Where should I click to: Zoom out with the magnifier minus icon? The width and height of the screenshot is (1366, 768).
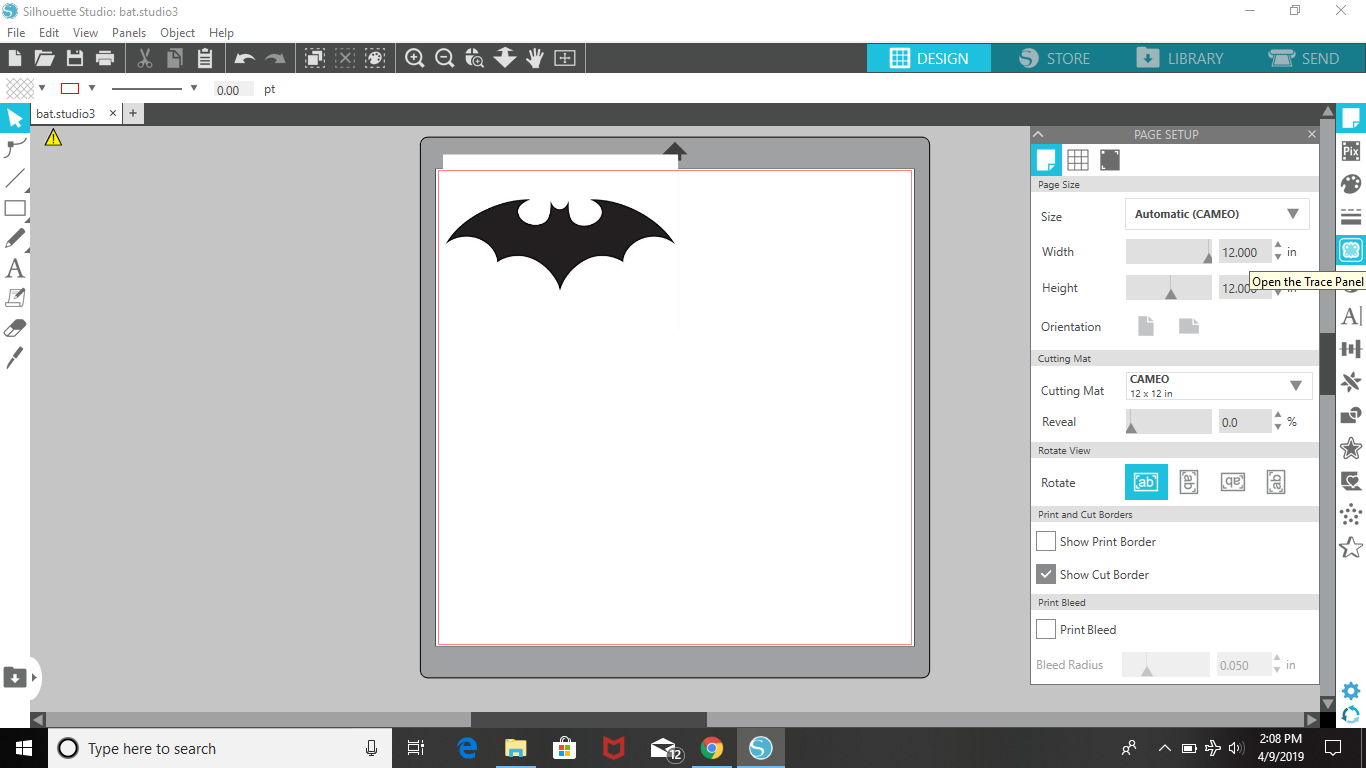(x=445, y=58)
